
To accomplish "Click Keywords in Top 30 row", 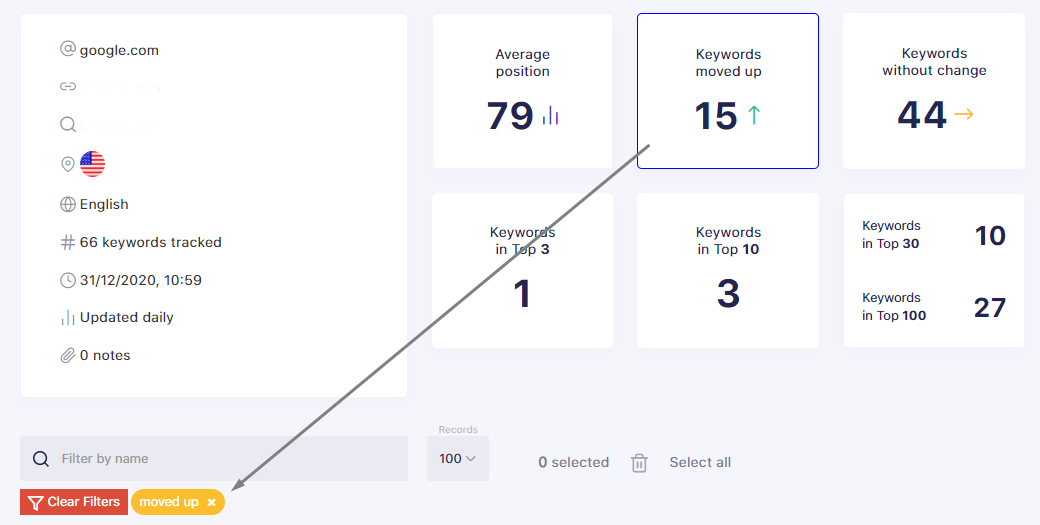I will pyautogui.click(x=933, y=235).
